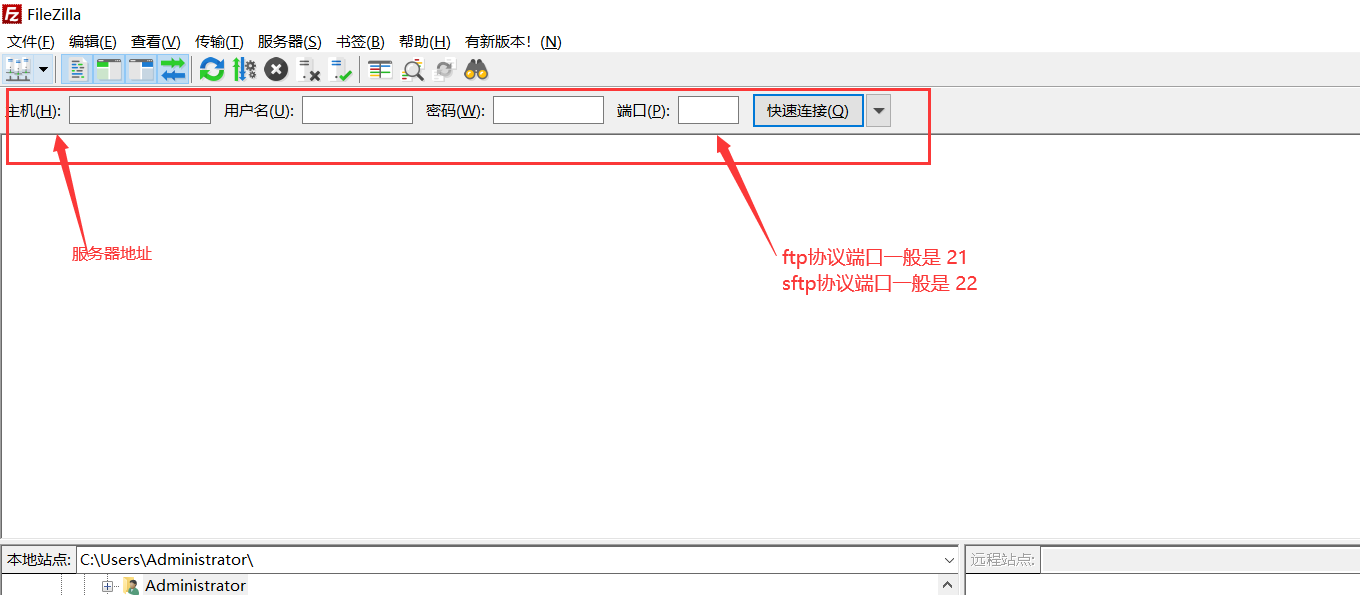Image resolution: width=1360 pixels, height=595 pixels.
Task: Reconnect to the last server
Action: point(341,69)
